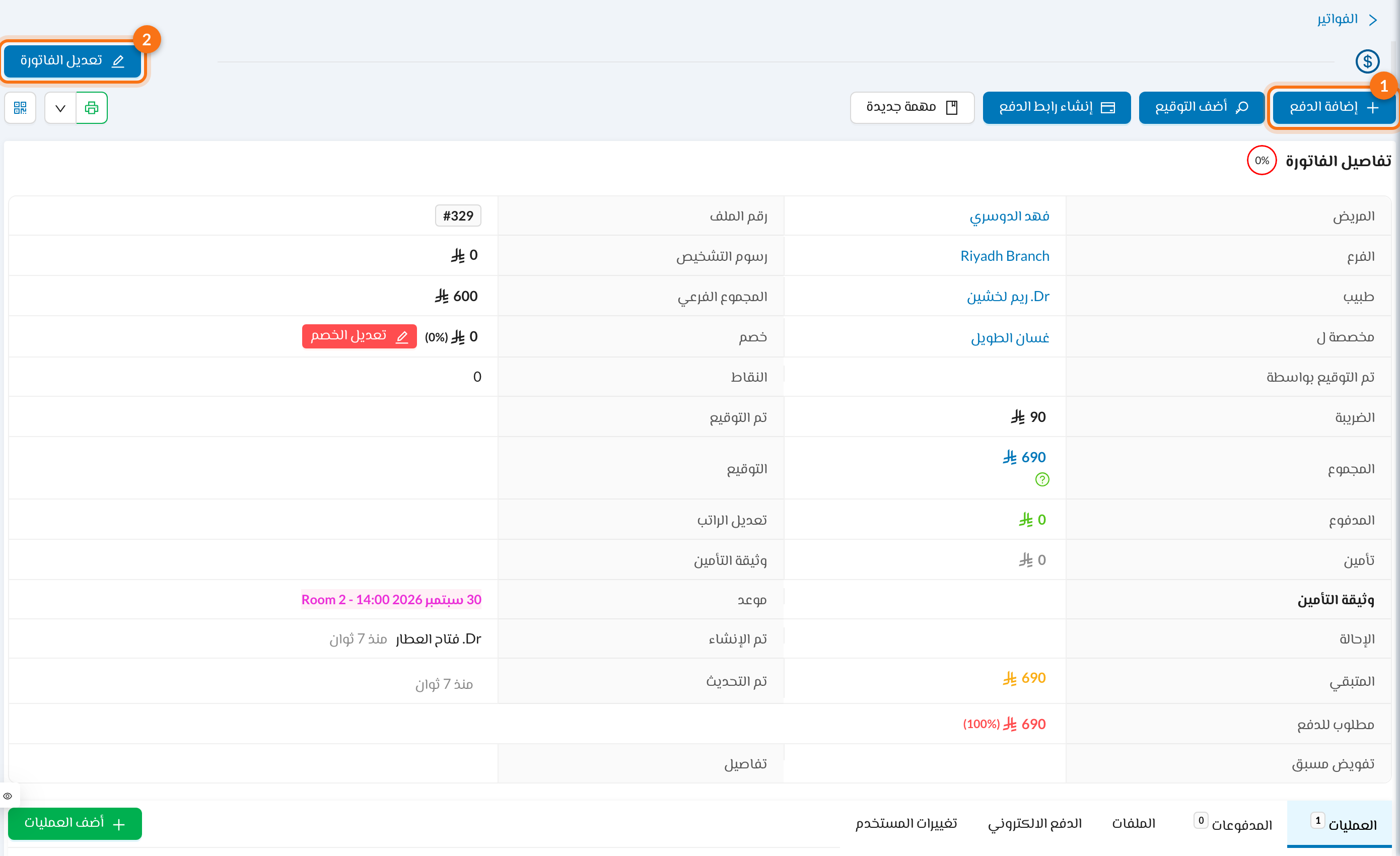The image size is (1400, 856).
Task: Click the أضف العمليات green button
Action: coord(75,823)
